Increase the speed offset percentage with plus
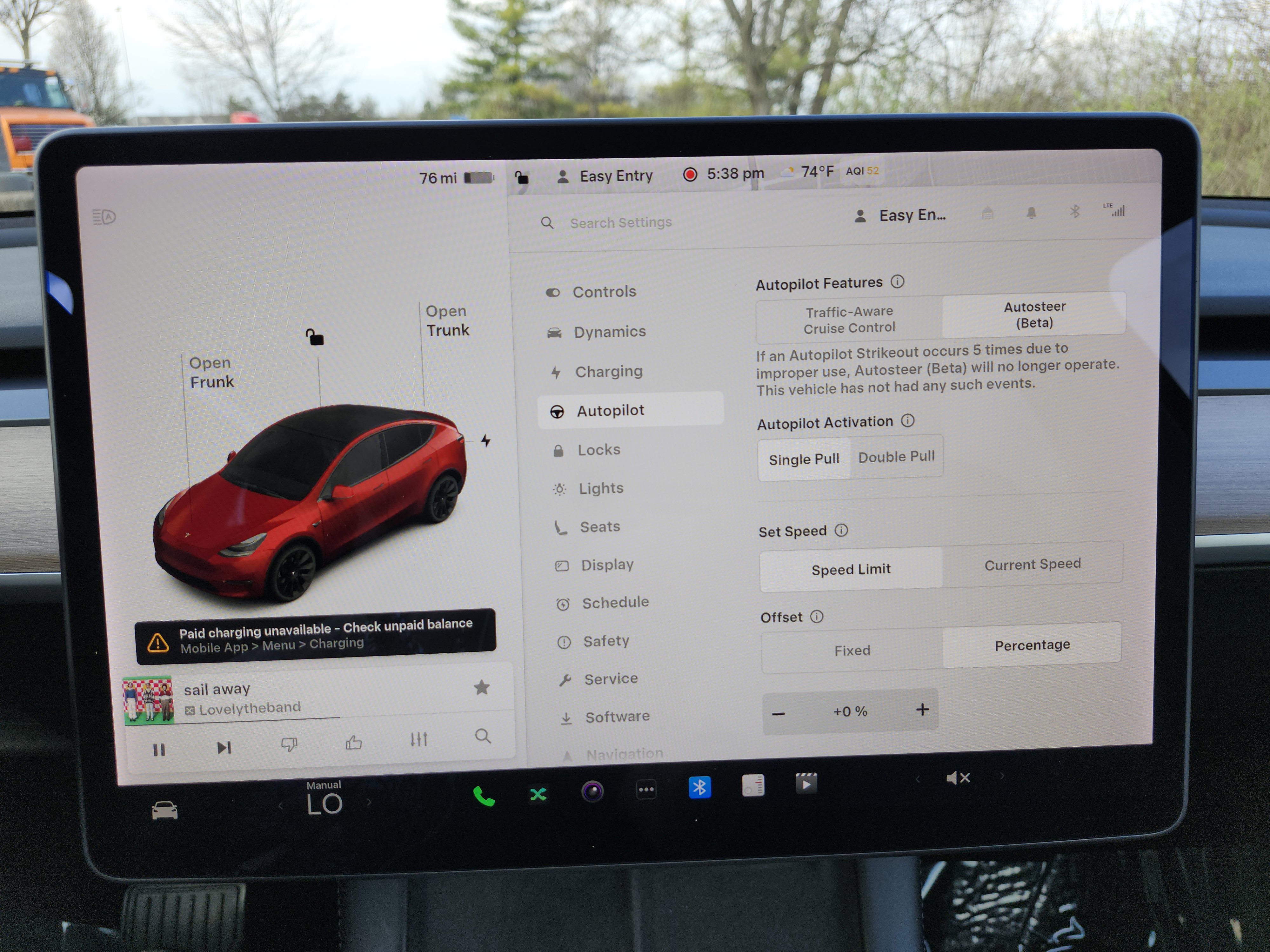The image size is (1270, 952). [x=922, y=710]
